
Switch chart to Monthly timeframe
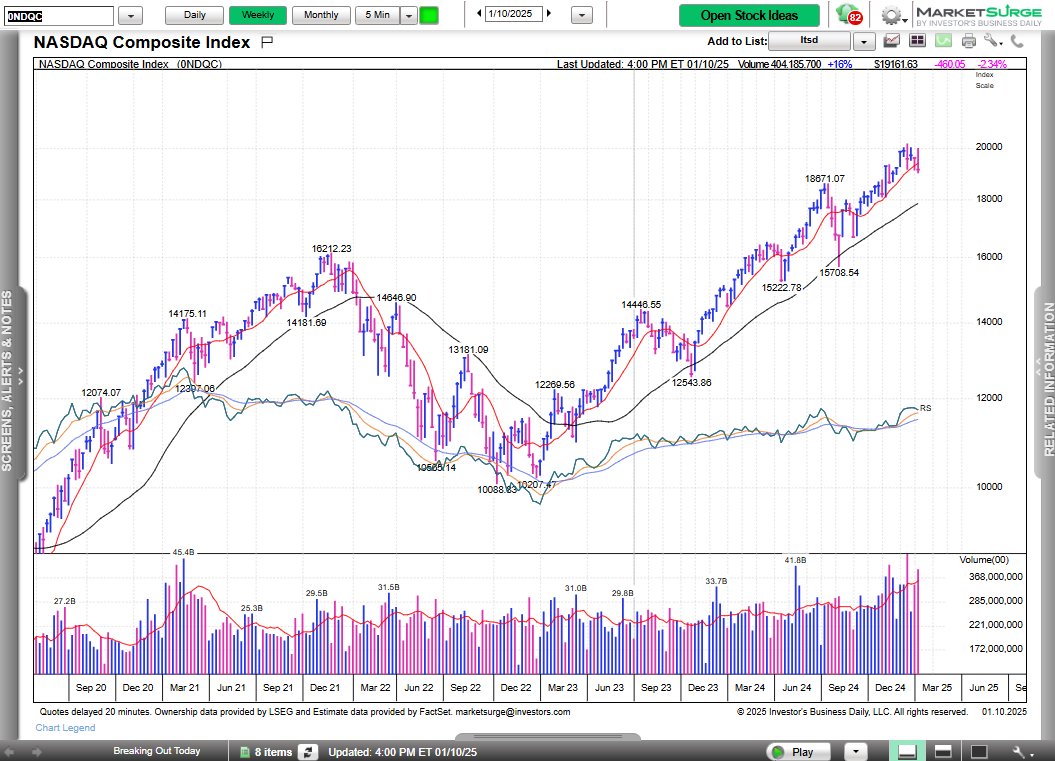(321, 15)
